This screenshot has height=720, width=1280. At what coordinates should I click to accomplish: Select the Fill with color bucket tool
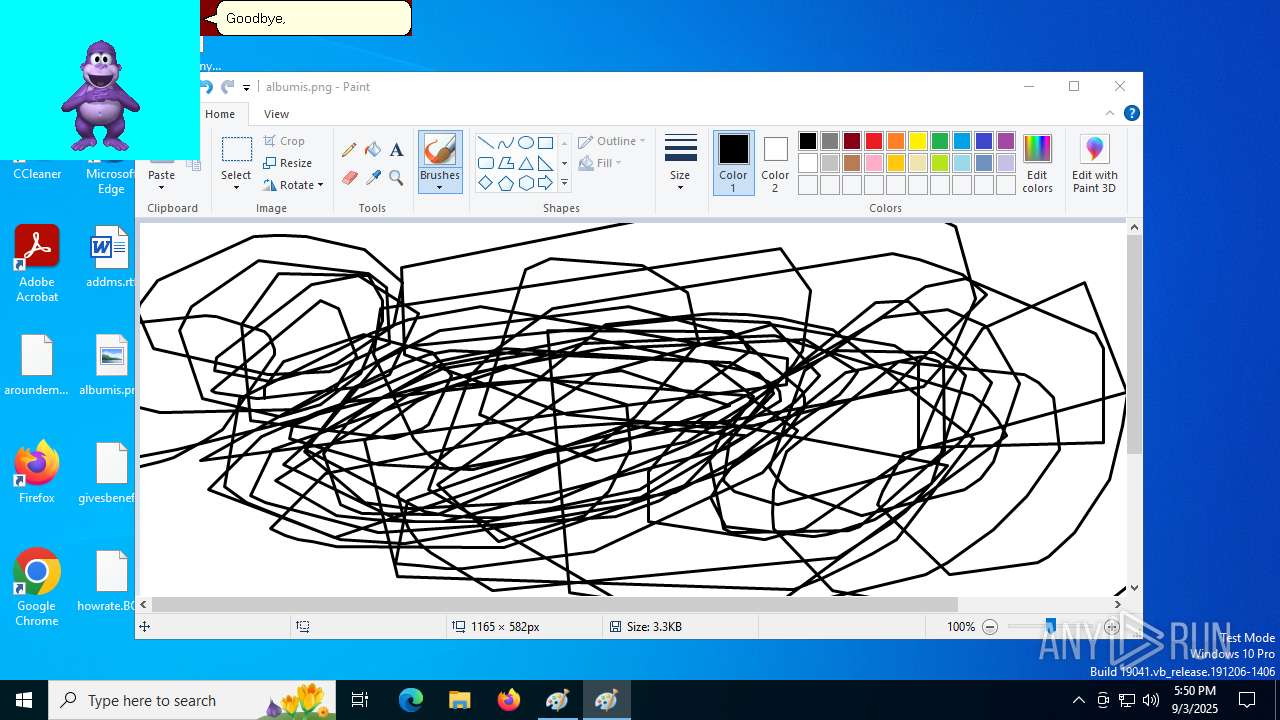click(373, 150)
